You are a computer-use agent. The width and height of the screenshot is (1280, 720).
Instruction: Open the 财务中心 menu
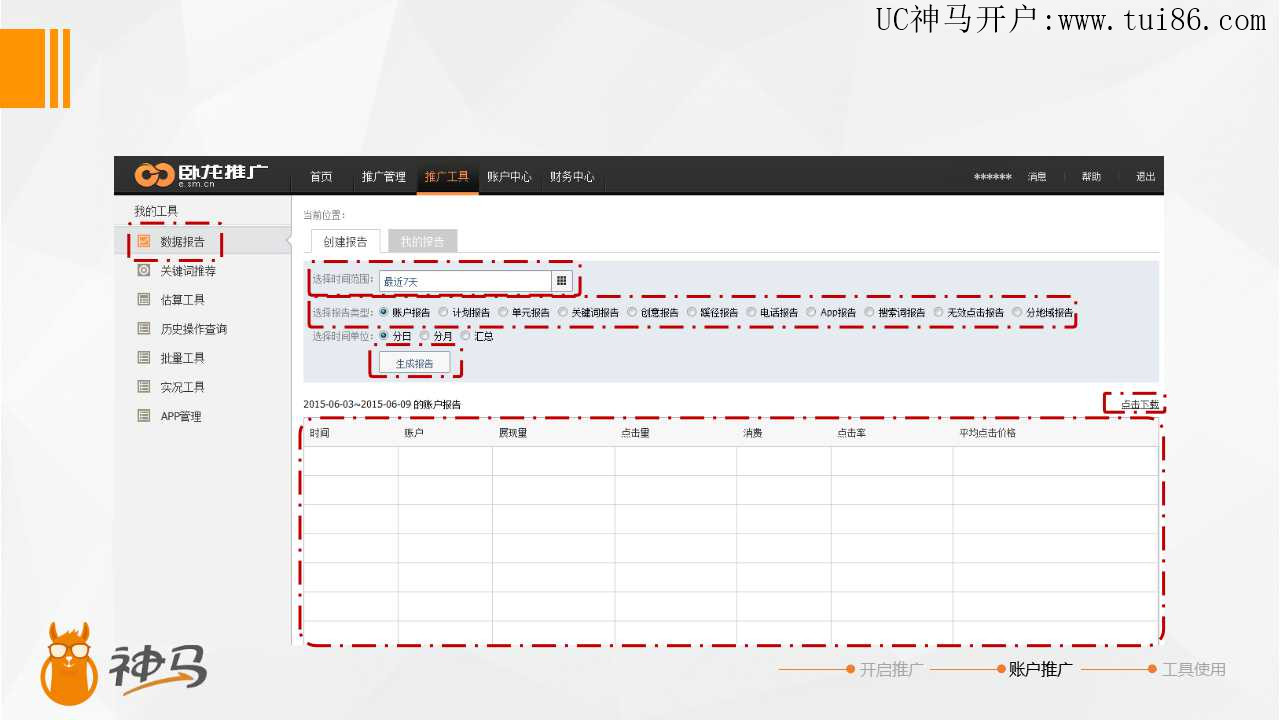click(572, 177)
